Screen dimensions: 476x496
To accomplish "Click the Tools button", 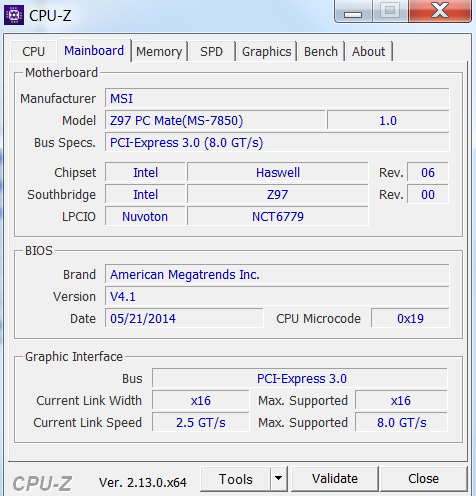I will pos(235,479).
